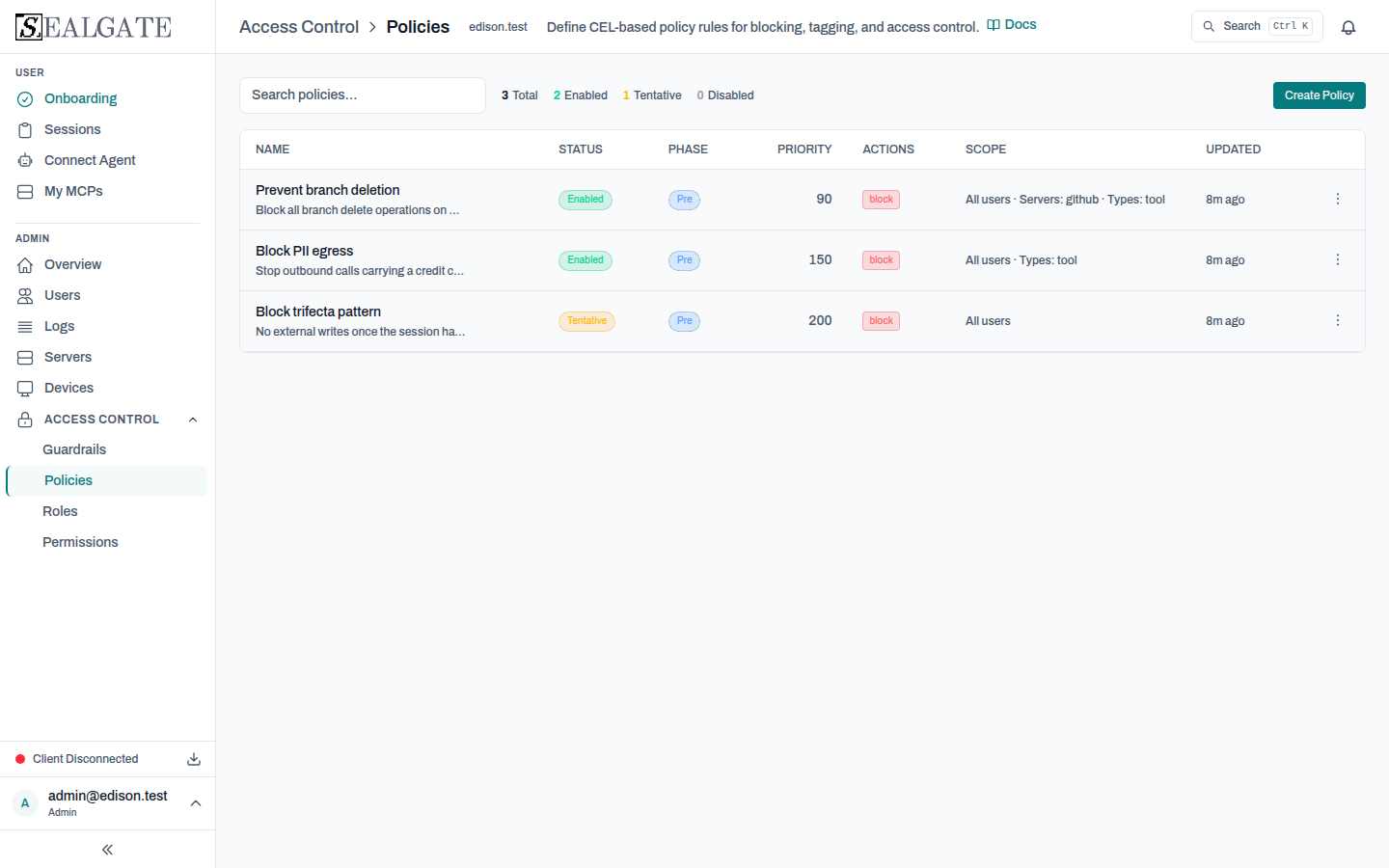Sort by the PRIORITY column header
The image size is (1389, 868).
804,149
